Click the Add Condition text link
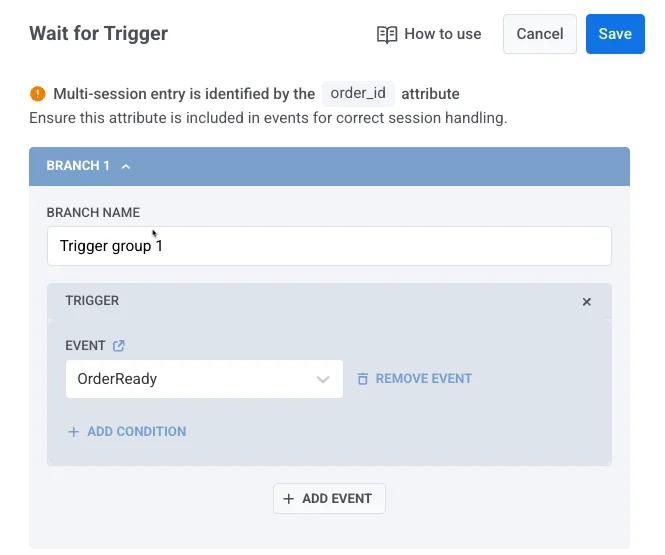Viewport: 665px width, 555px height. tap(136, 432)
